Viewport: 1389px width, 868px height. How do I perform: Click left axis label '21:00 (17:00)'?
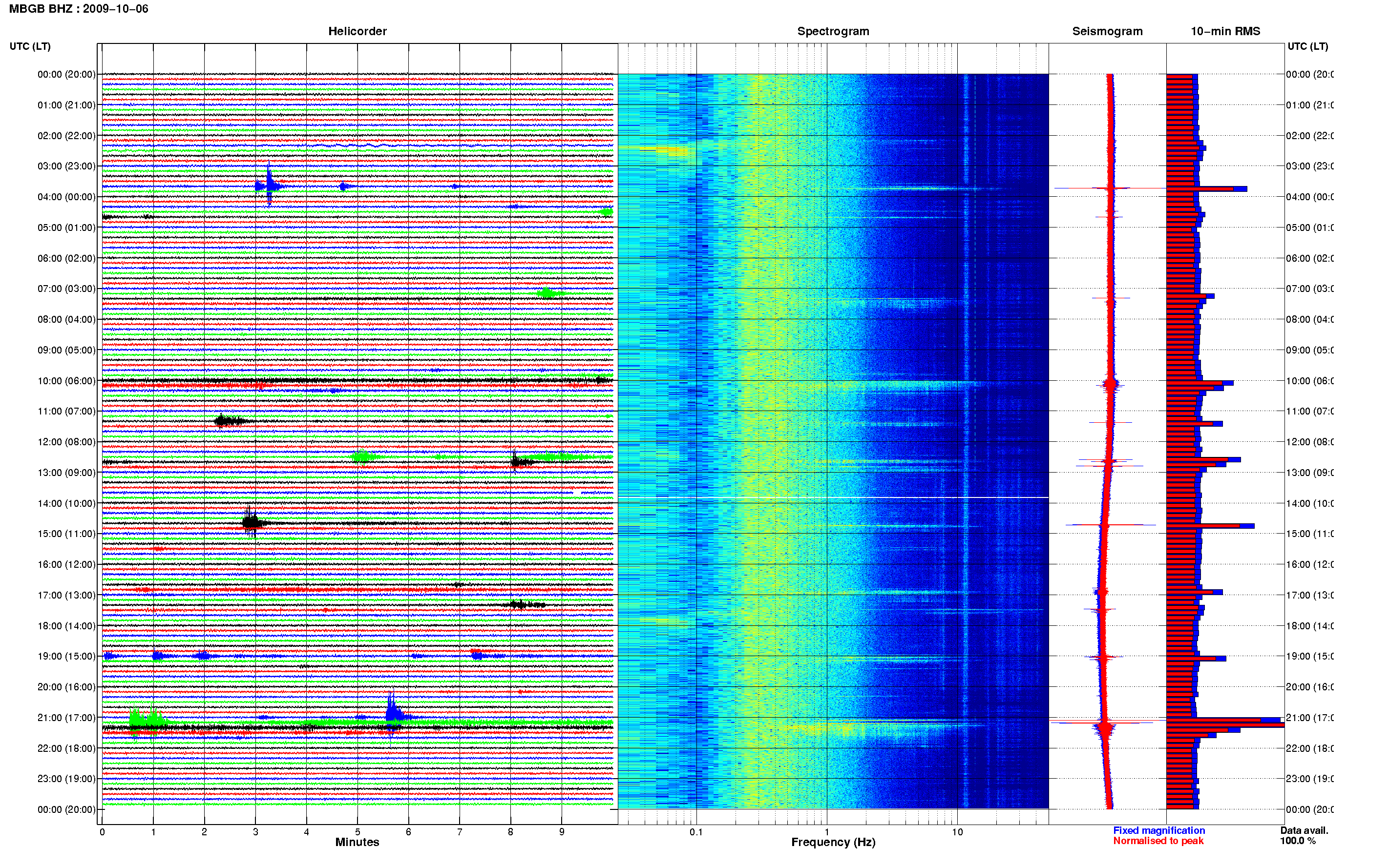[x=66, y=718]
